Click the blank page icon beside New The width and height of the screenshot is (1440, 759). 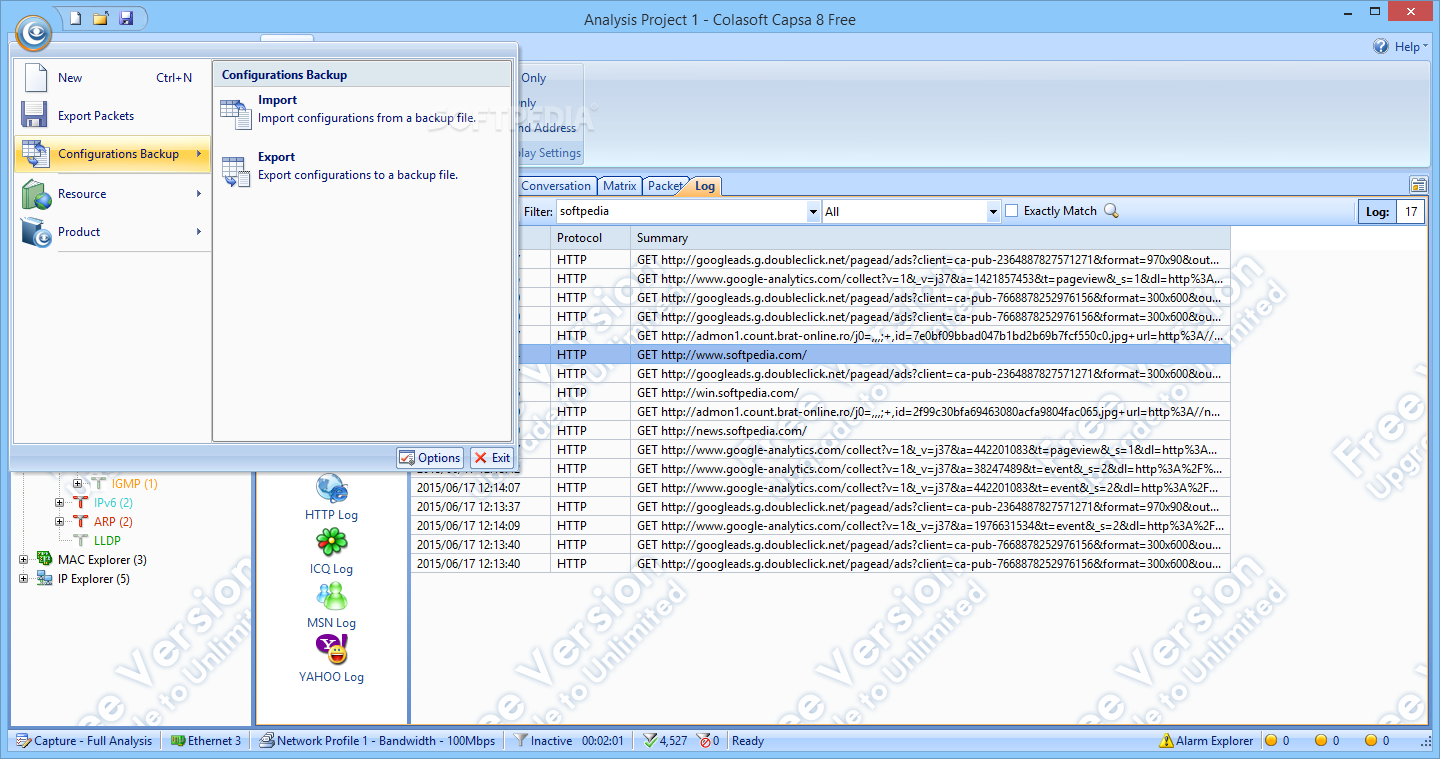[x=35, y=78]
